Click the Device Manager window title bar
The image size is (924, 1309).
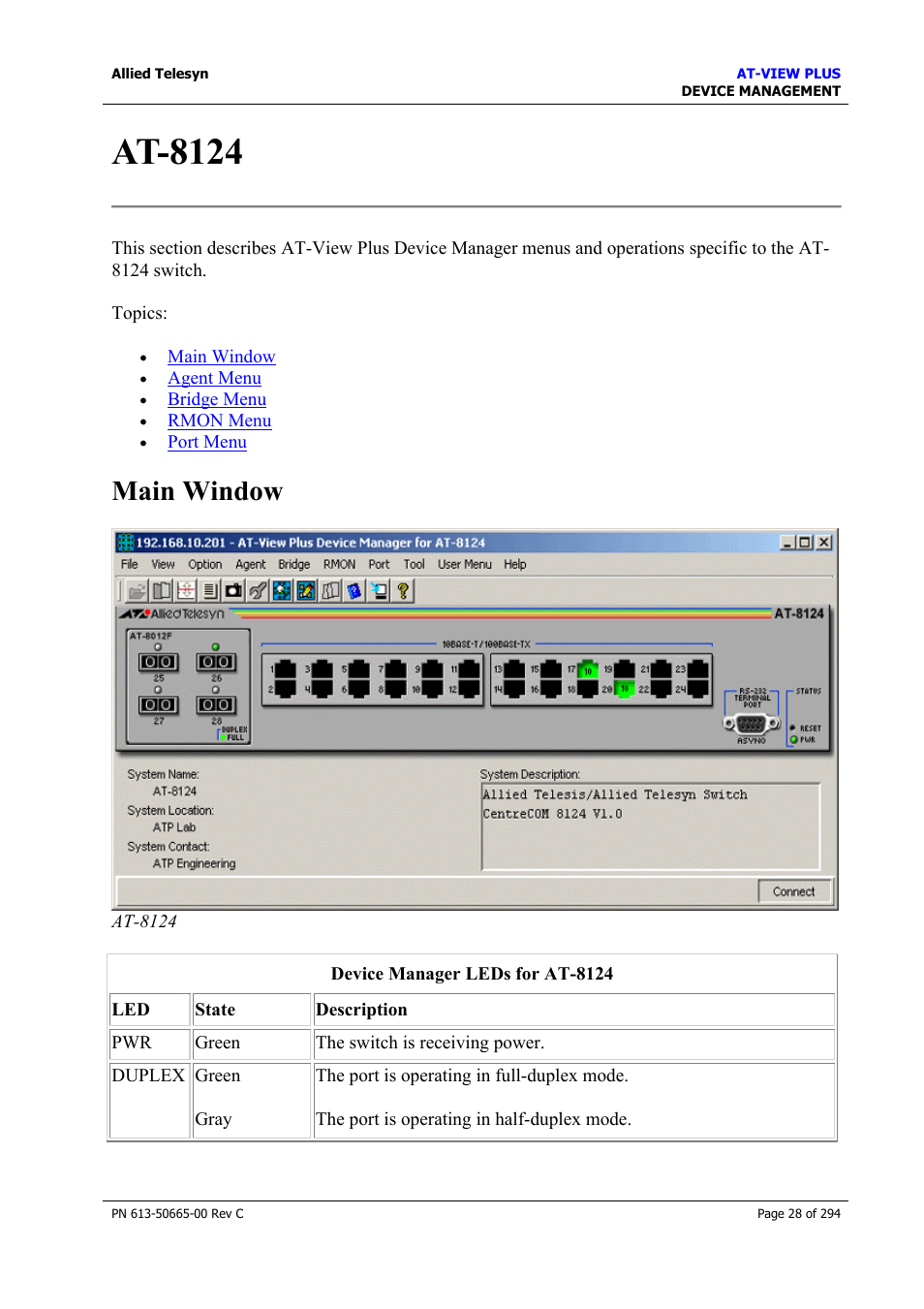point(474,543)
